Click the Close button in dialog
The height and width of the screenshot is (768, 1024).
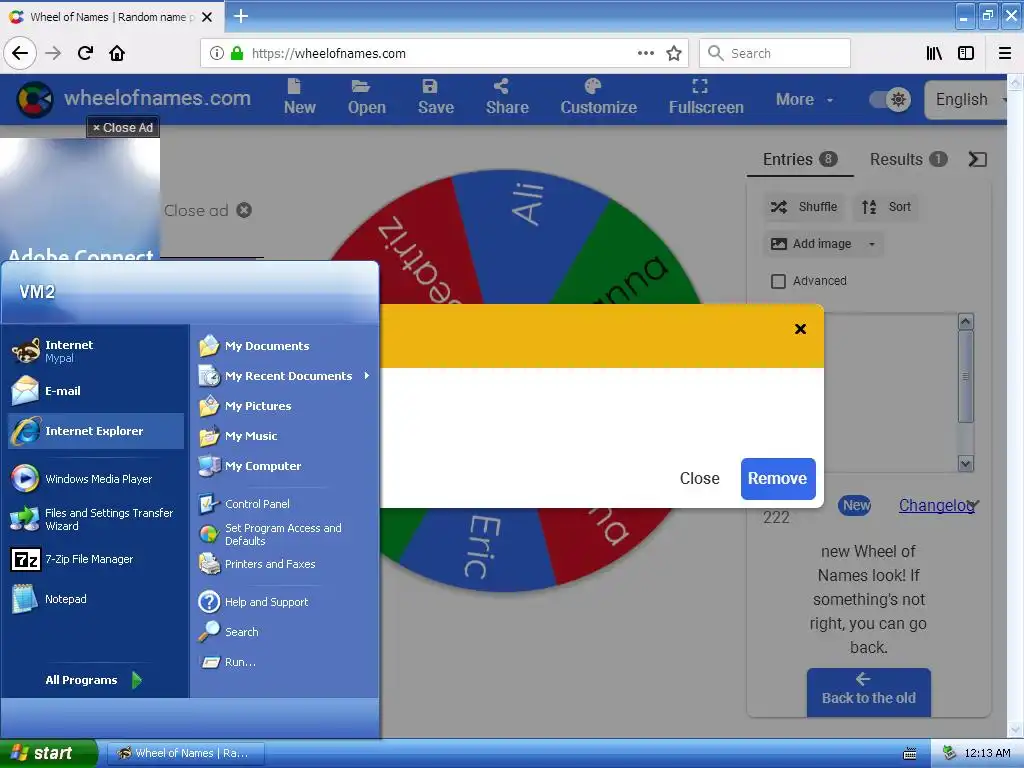699,479
